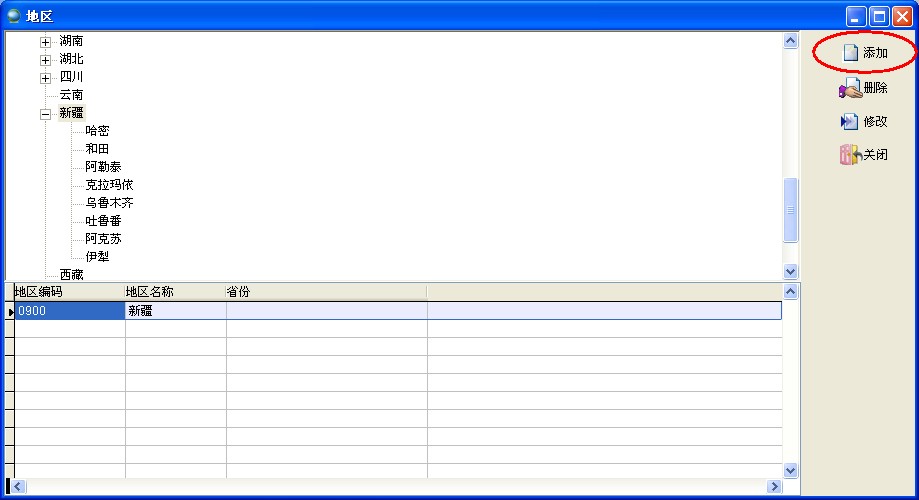Click the 关闭 (Close) button icon

pos(850,155)
